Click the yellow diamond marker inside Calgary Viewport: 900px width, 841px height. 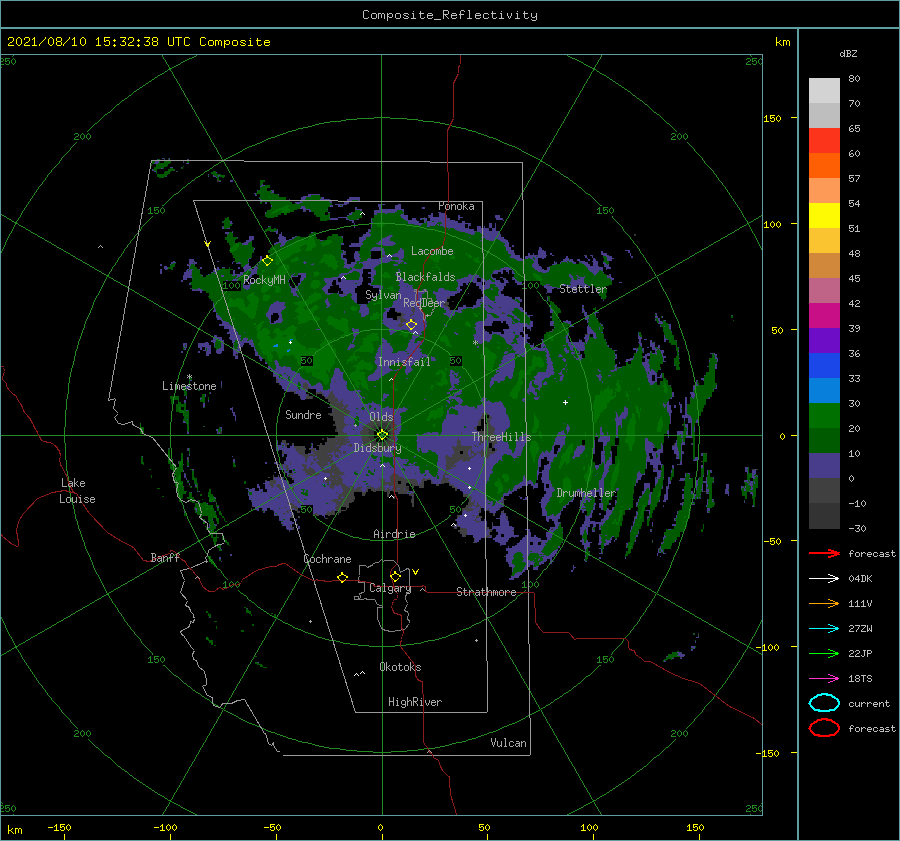coord(395,576)
